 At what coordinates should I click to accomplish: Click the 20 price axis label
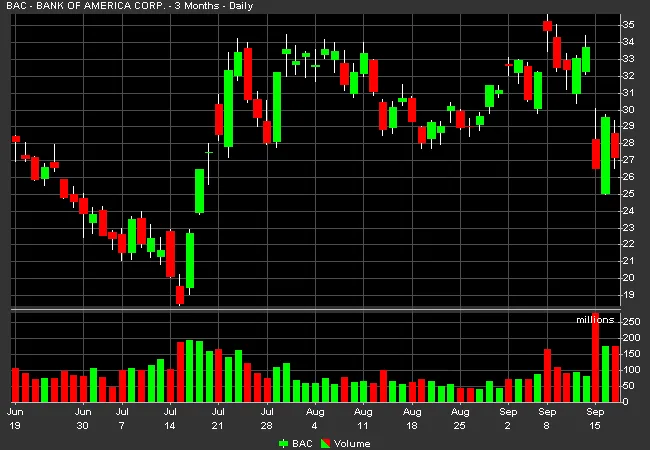pos(628,278)
